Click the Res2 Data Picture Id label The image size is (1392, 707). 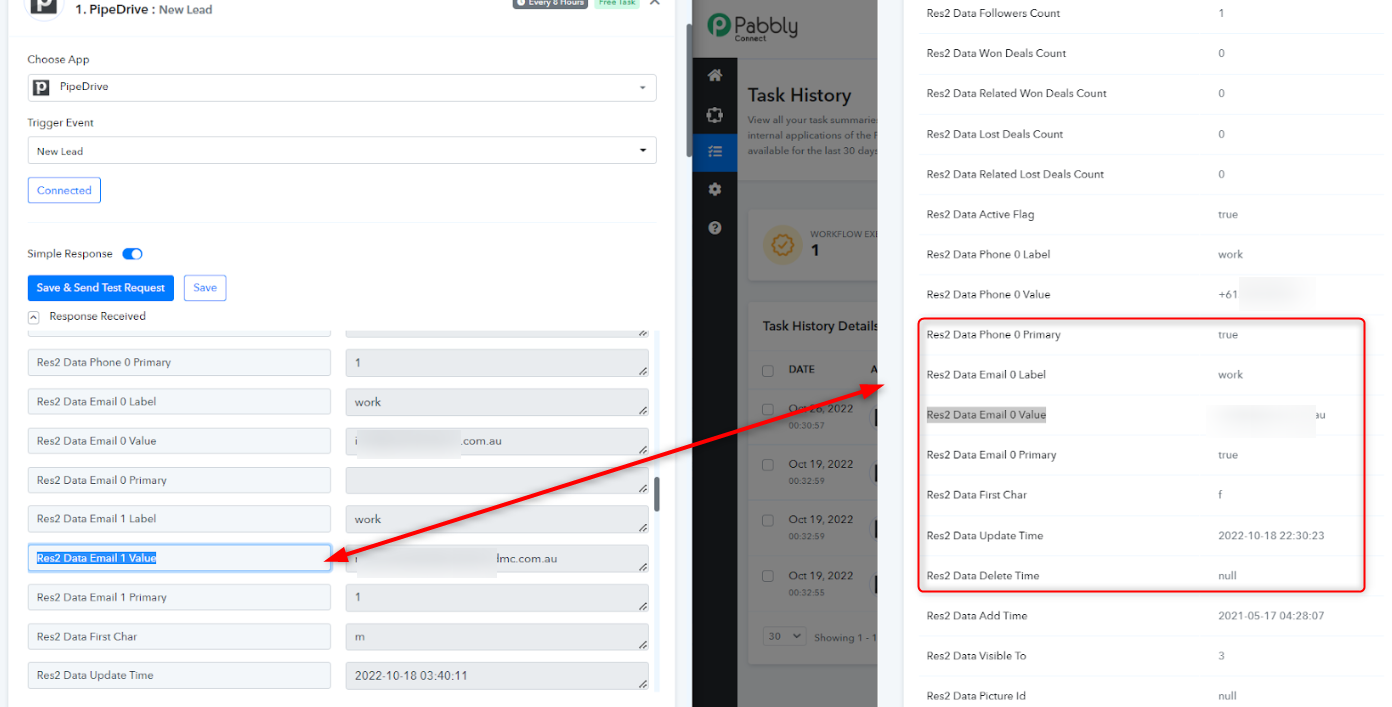(x=976, y=696)
